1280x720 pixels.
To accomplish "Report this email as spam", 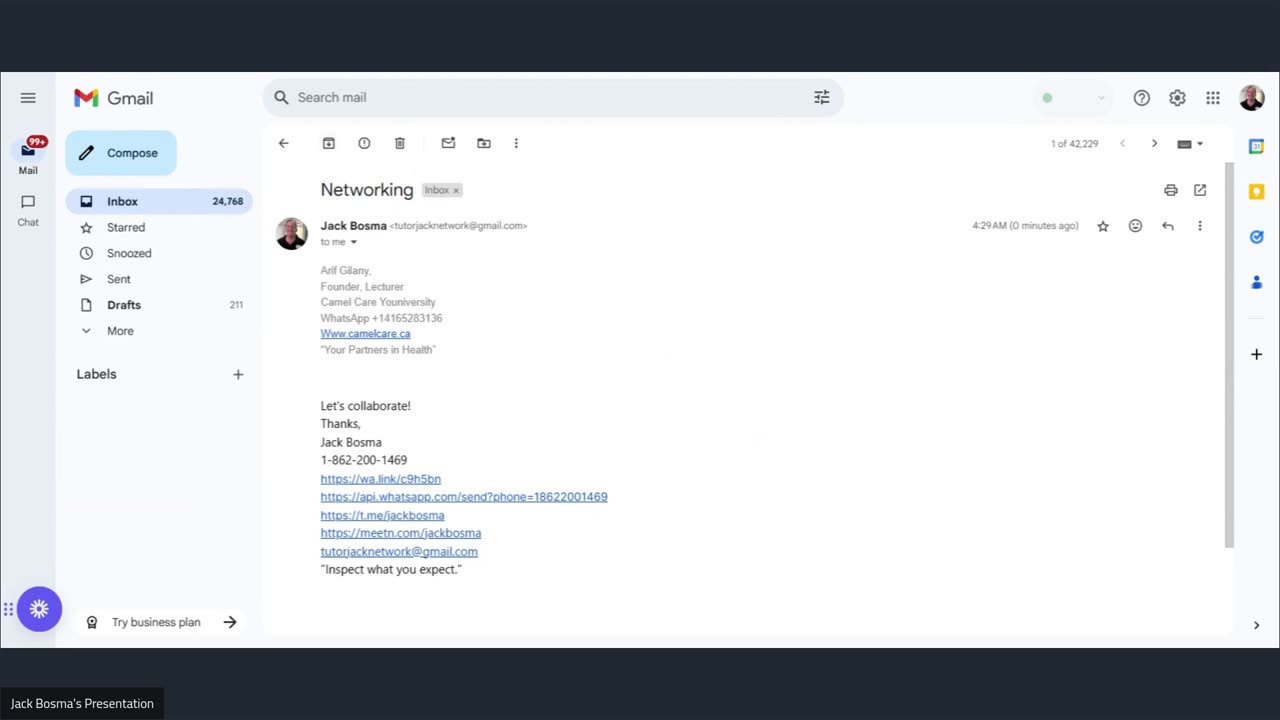I will point(364,143).
